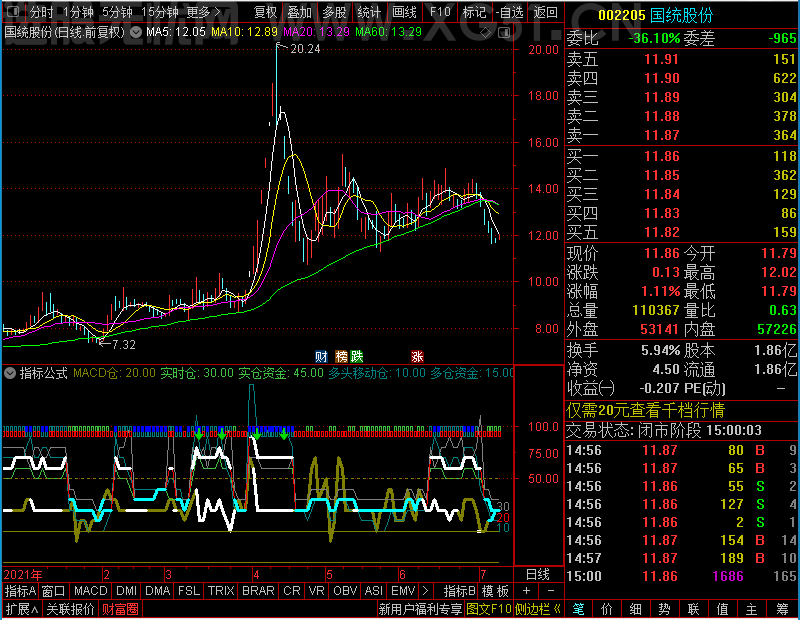Open the chart settings dropdown next to 国统股份(日线,前复权)

point(136,33)
